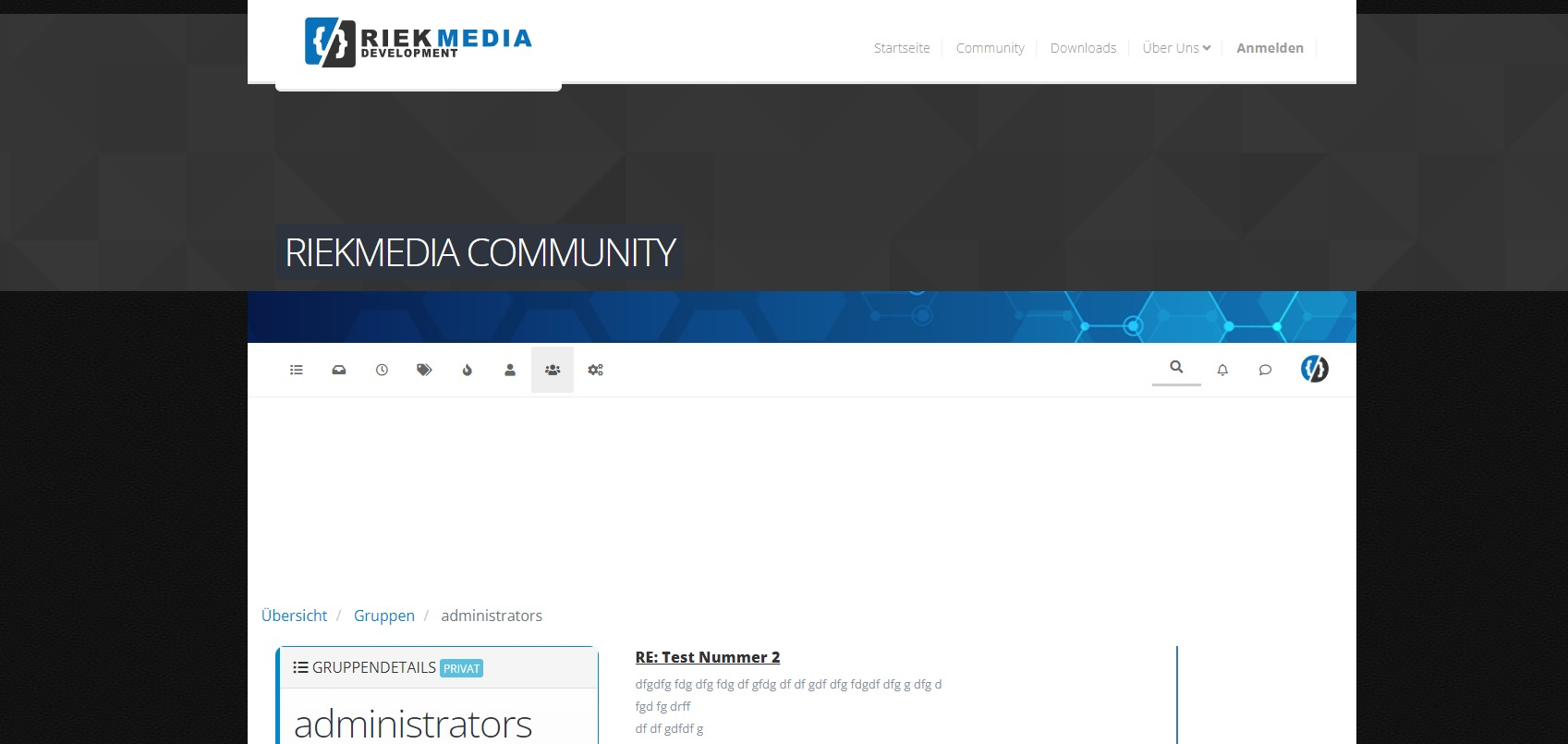Expand the Über Uns dropdown
1568x744 pixels.
coord(1176,48)
